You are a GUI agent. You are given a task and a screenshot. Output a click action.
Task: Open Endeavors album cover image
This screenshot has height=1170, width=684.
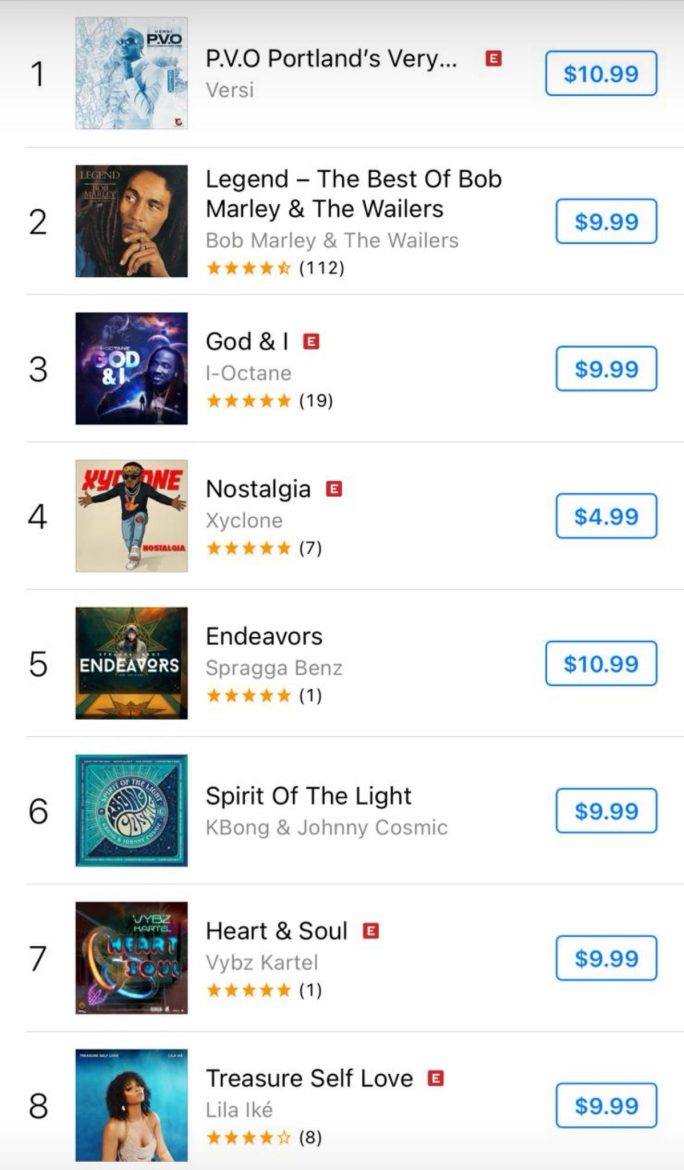[131, 663]
